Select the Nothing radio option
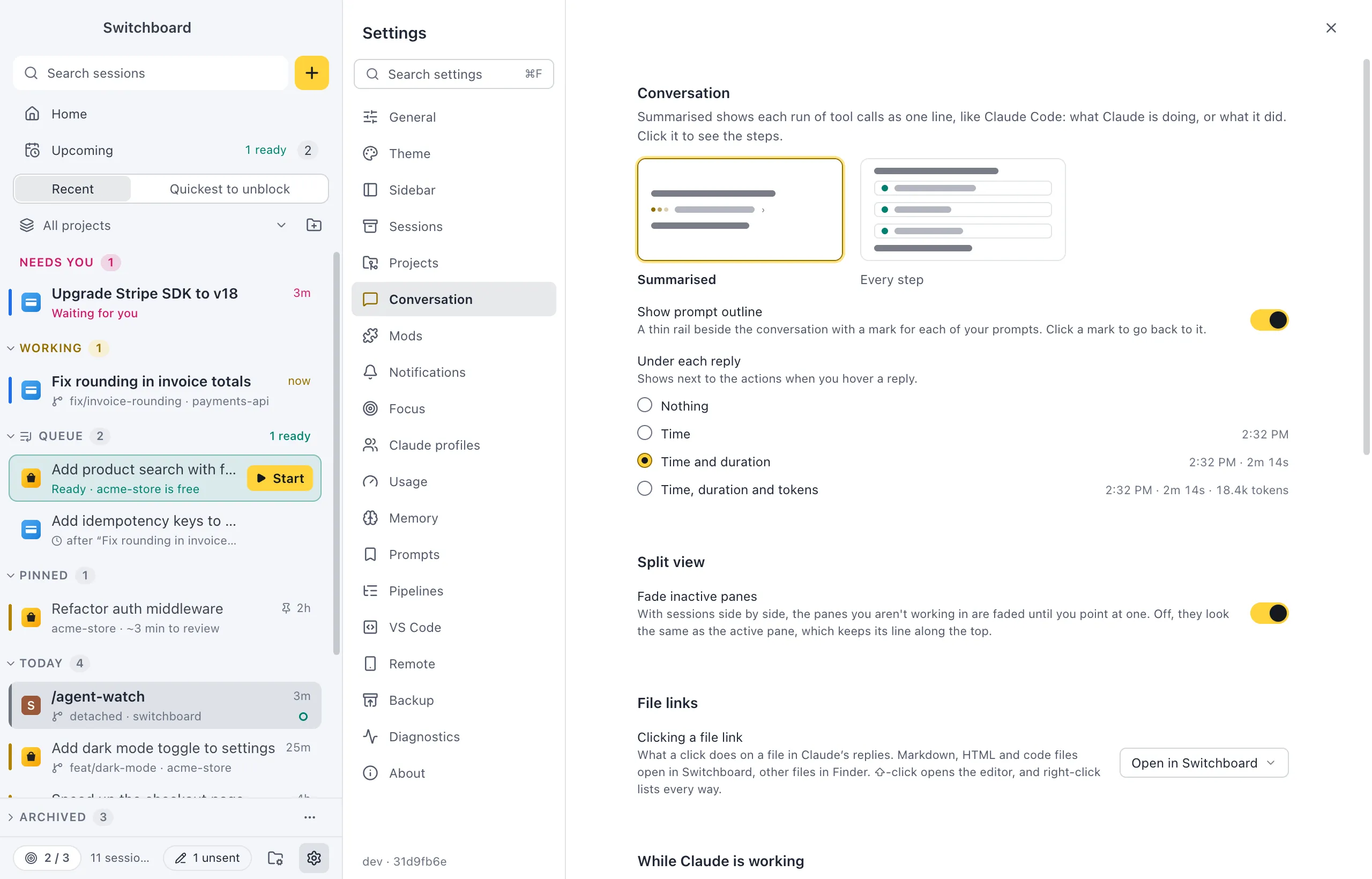This screenshot has height=879, width=1372. (645, 405)
